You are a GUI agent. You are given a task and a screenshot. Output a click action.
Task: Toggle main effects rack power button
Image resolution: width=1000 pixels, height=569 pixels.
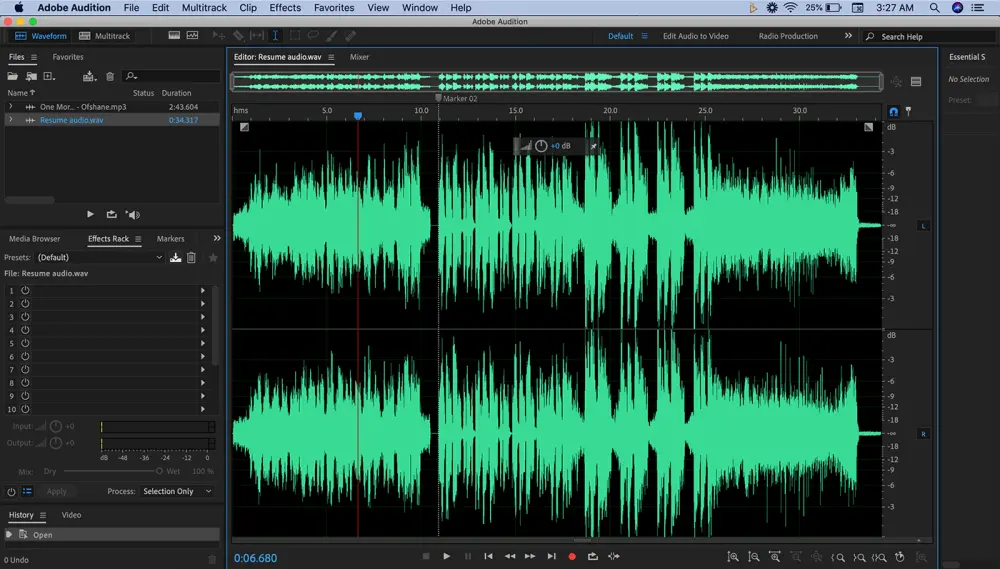[11, 492]
